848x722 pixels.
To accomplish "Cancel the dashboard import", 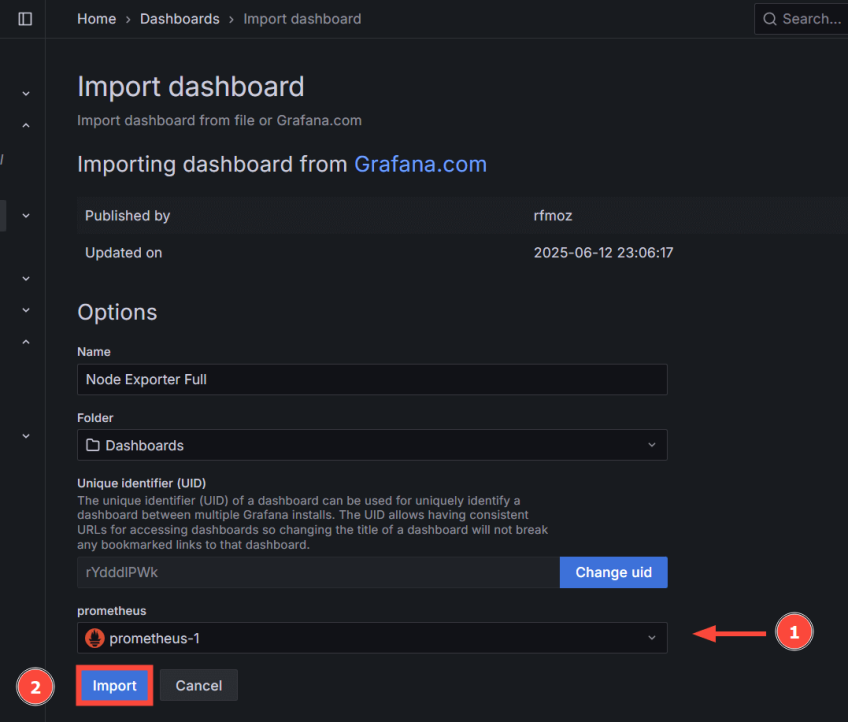I will [198, 685].
